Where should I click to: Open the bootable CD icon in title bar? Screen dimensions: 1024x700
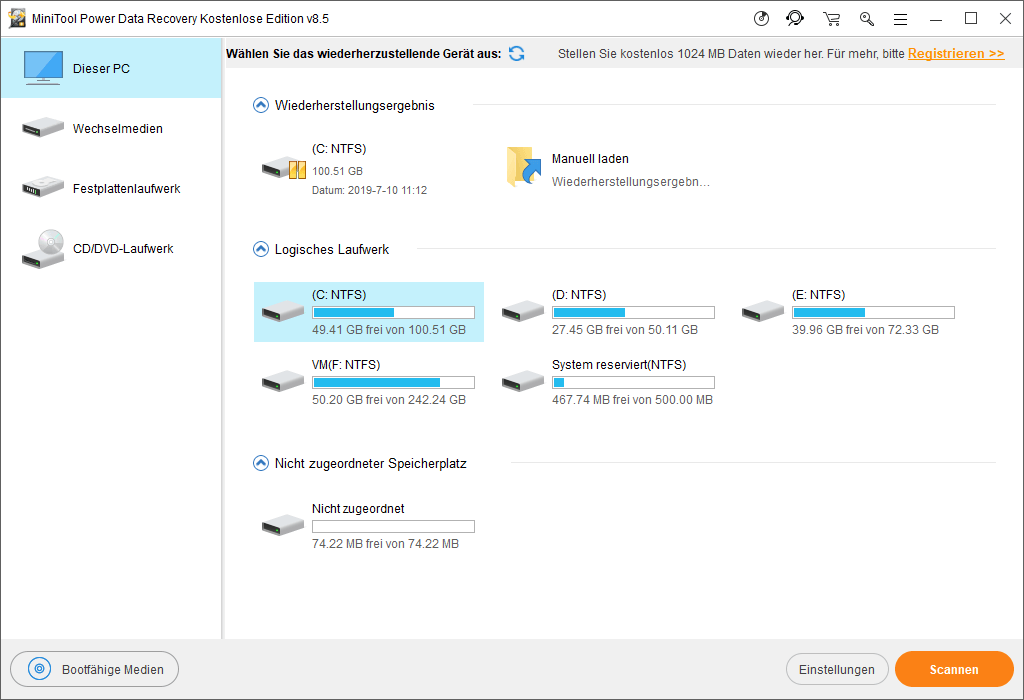tap(761, 19)
